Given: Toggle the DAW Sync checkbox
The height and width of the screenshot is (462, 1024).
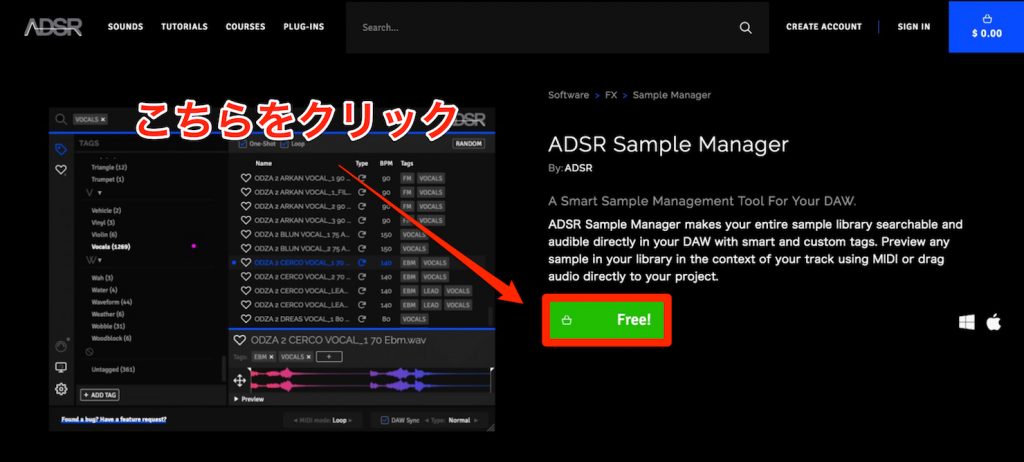Looking at the screenshot, I should click(384, 420).
